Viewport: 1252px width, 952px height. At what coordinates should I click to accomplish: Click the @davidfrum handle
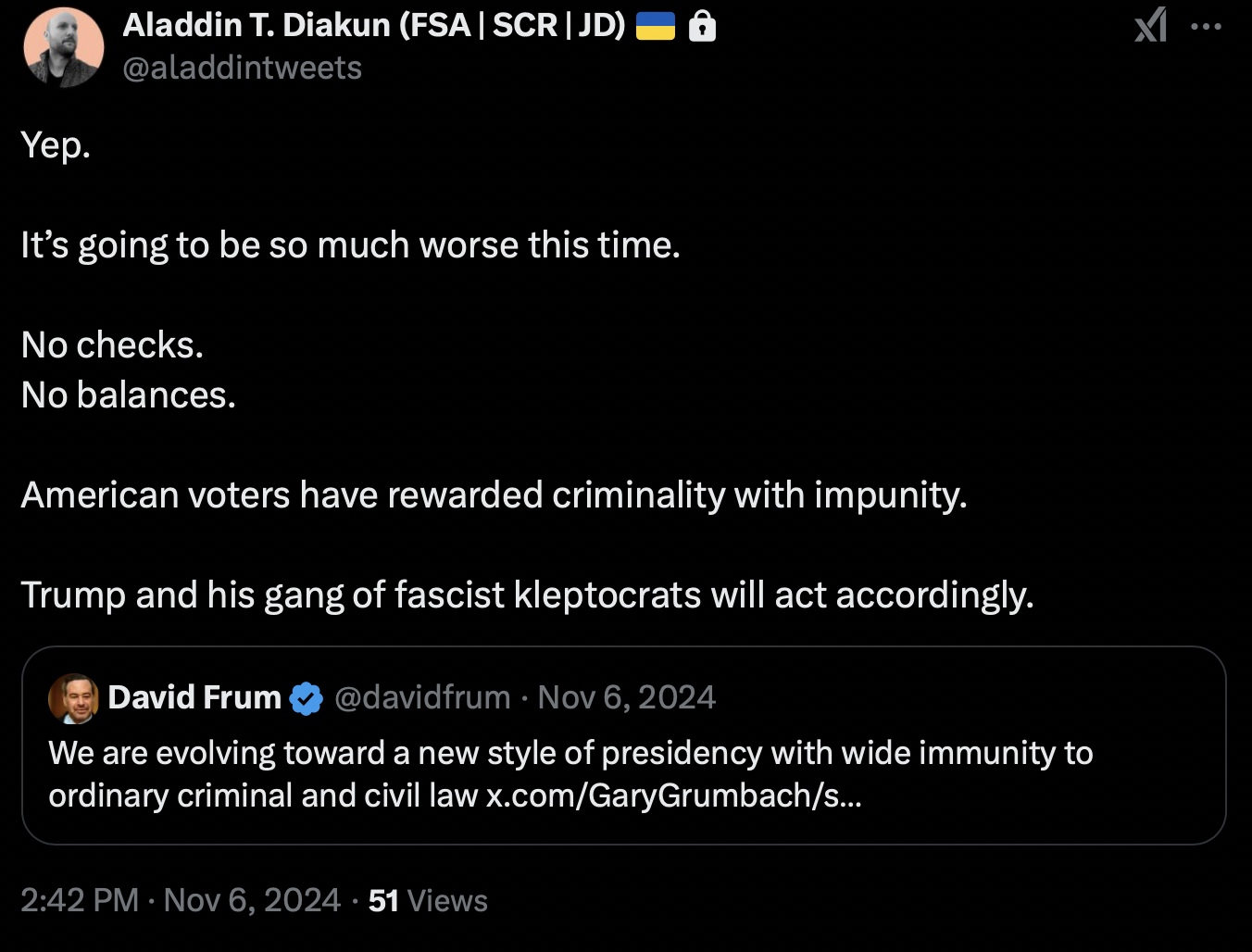coord(422,697)
